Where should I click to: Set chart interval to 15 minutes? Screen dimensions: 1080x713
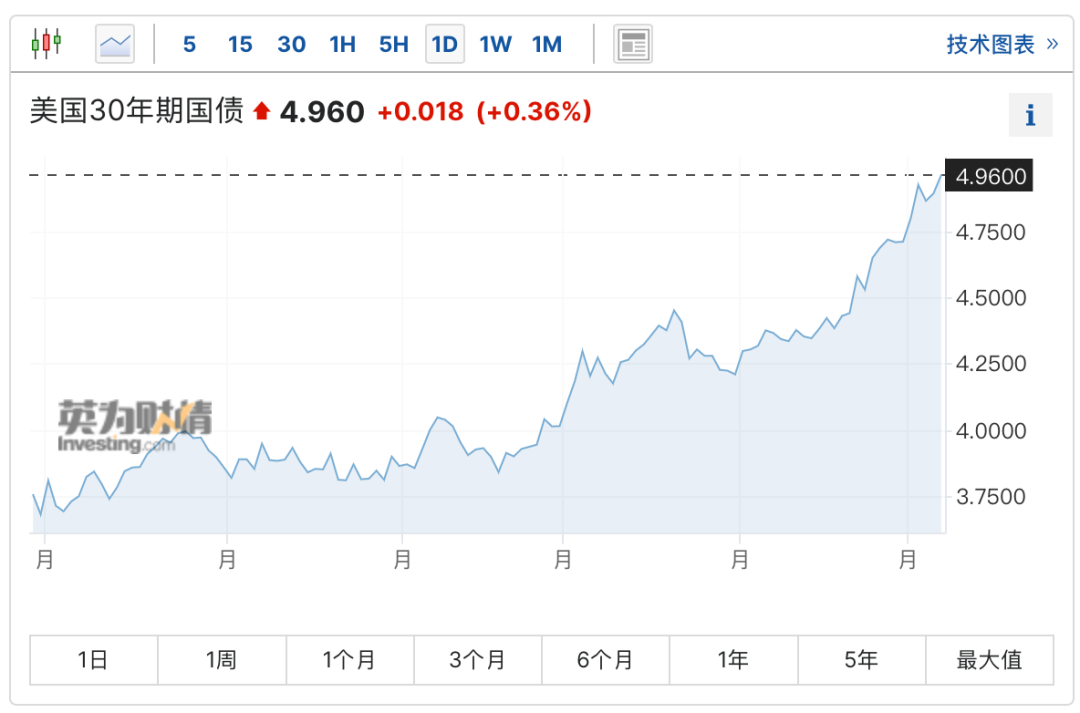[x=240, y=44]
